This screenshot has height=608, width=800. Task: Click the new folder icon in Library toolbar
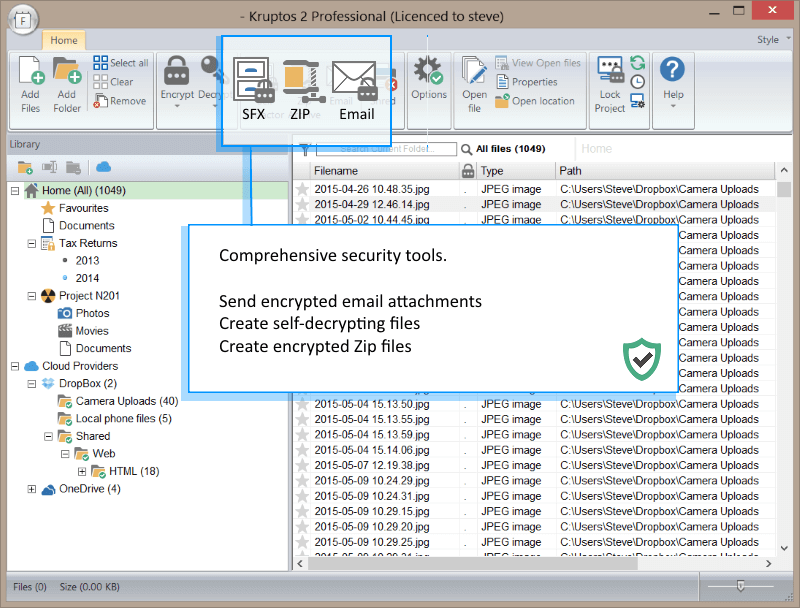[x=25, y=167]
